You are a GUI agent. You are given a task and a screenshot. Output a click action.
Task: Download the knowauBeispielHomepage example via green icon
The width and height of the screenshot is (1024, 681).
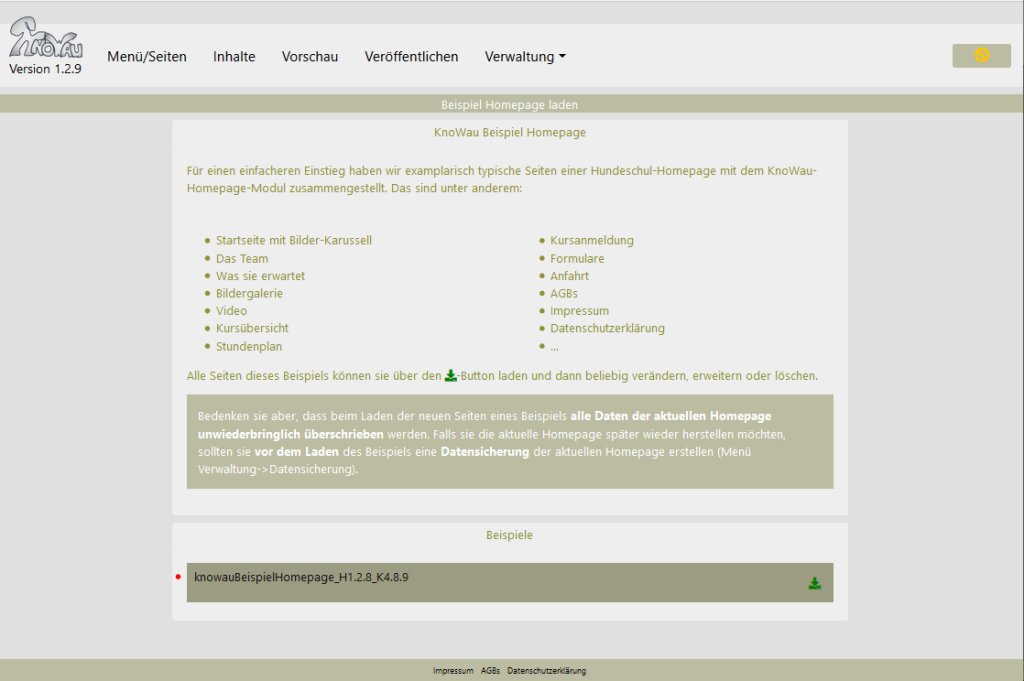coord(814,583)
